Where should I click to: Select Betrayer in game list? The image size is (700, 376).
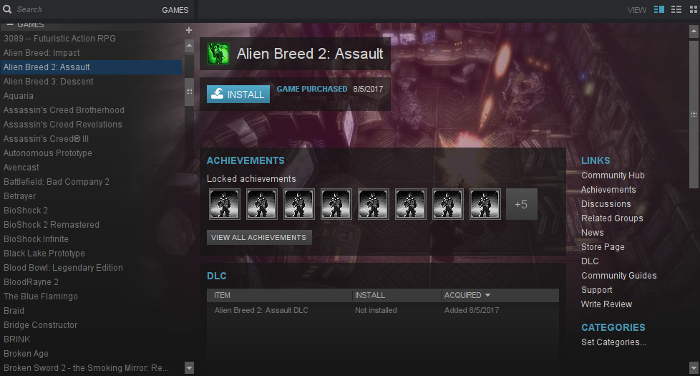92,196
